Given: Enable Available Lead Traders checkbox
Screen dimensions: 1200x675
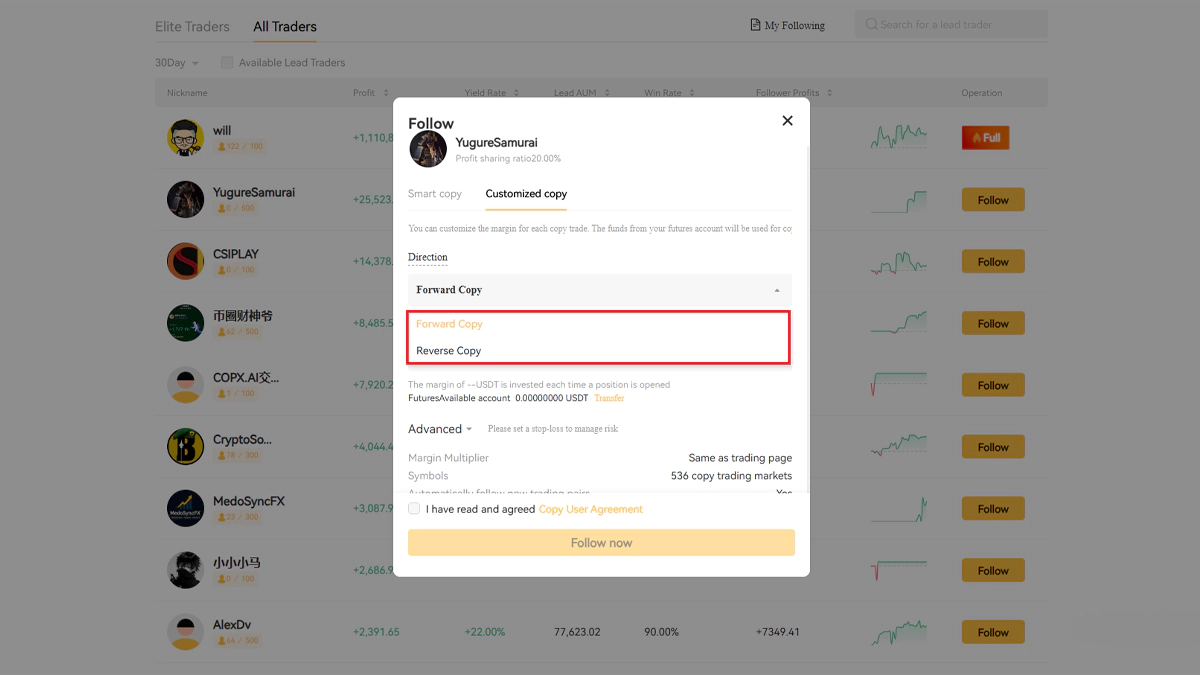Looking at the screenshot, I should click(x=227, y=62).
